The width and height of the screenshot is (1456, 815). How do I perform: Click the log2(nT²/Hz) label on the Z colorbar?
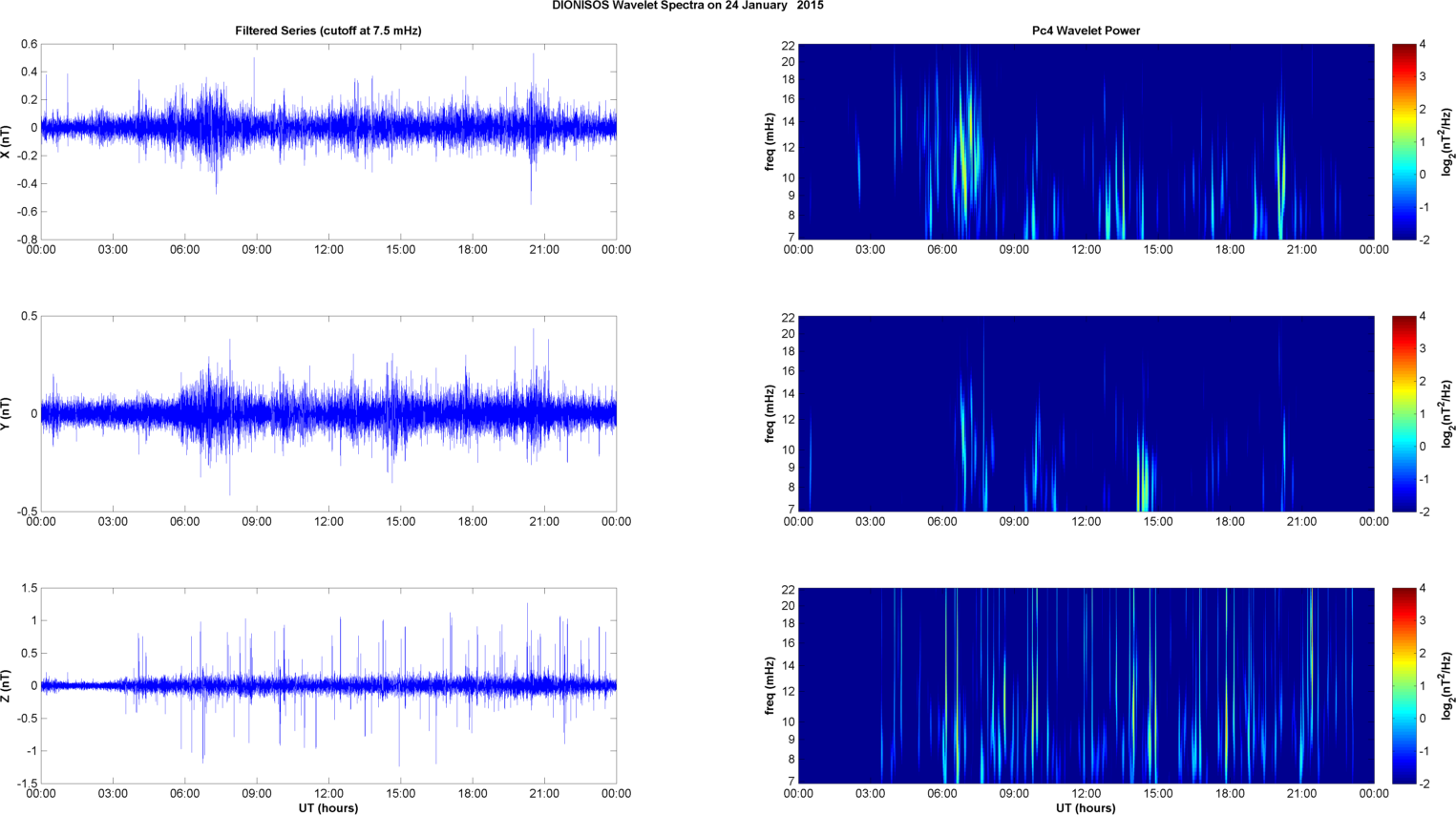tap(1447, 686)
